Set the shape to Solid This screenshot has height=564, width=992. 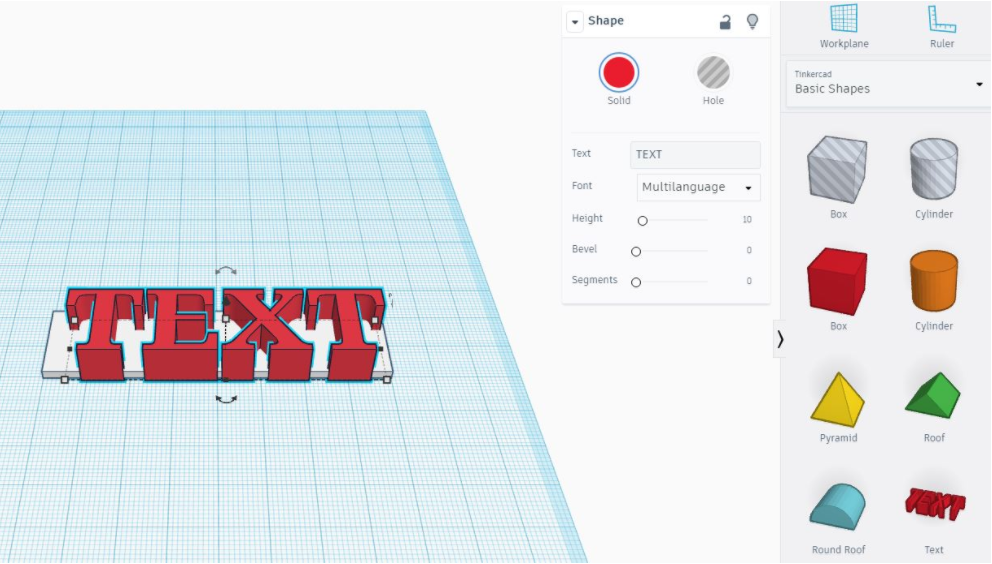tap(619, 72)
